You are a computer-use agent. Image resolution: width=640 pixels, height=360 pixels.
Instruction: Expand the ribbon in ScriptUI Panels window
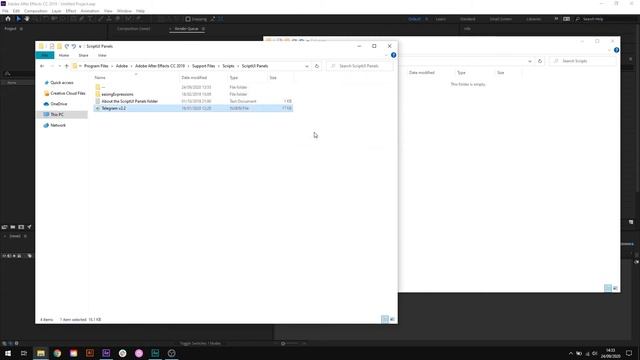[x=386, y=55]
